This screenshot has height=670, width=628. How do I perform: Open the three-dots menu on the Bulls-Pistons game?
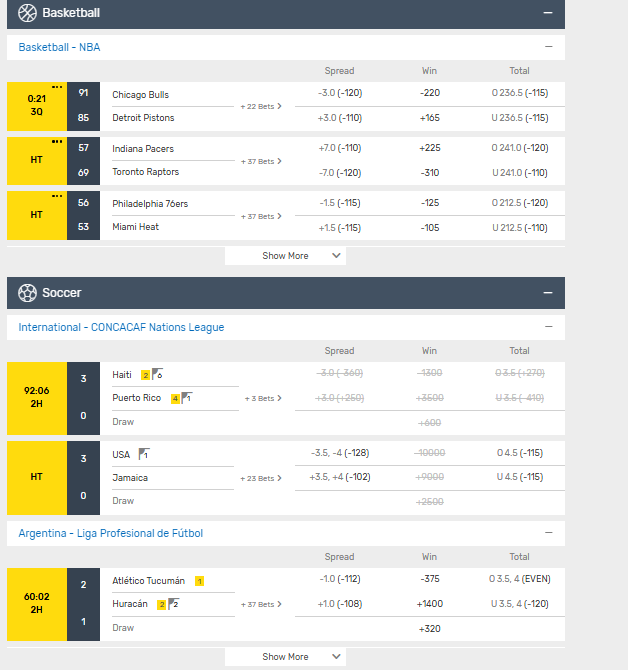(x=57, y=87)
